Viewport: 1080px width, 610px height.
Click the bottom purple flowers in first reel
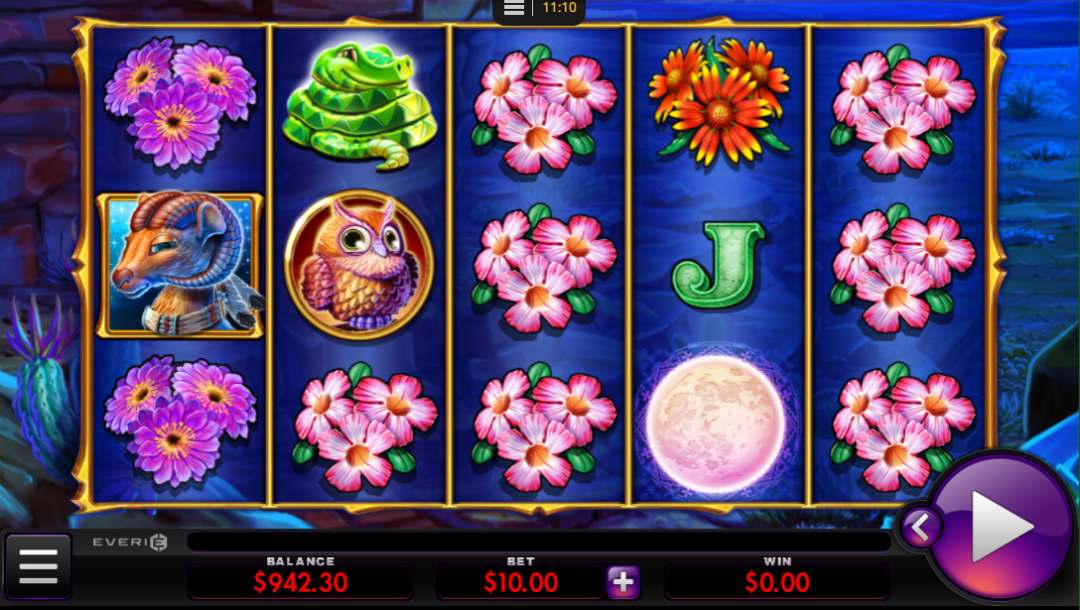[180, 421]
